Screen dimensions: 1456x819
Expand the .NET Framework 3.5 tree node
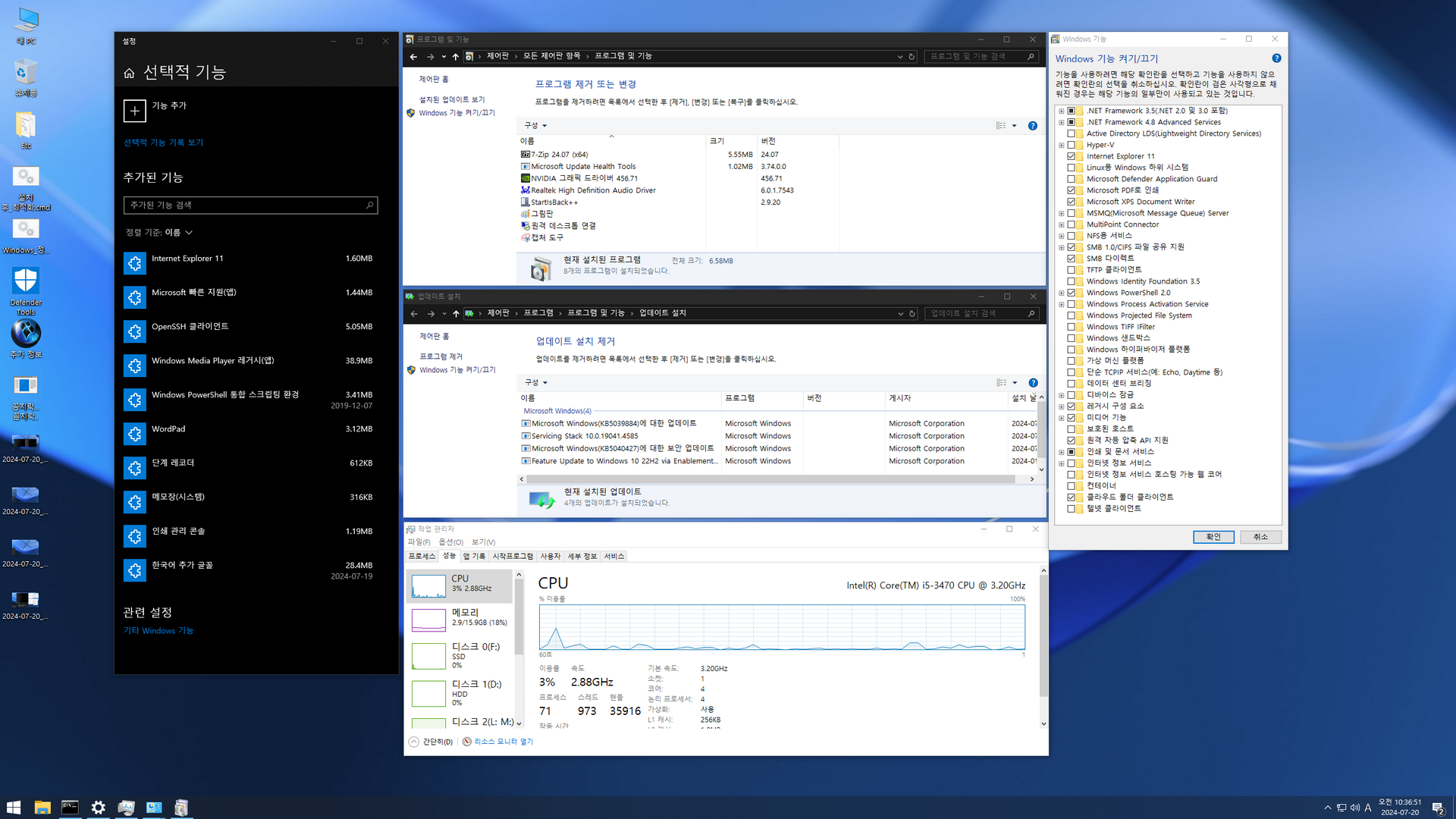[x=1061, y=111]
